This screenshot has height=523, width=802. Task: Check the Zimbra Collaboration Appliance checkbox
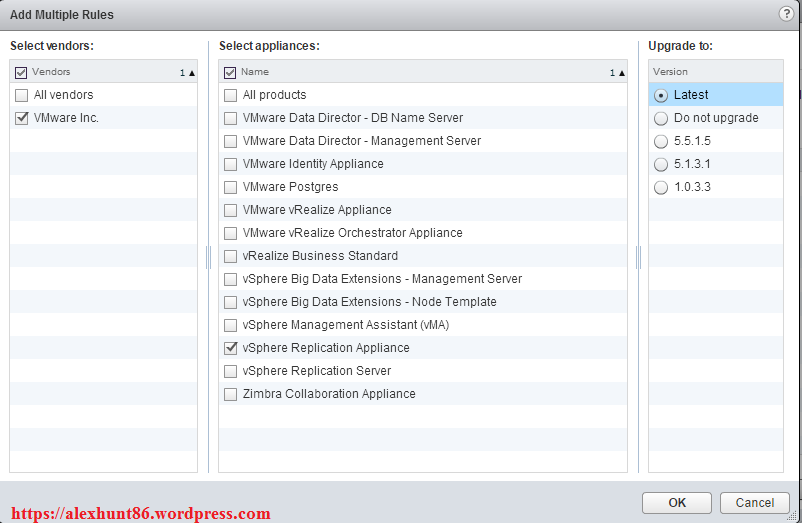pyautogui.click(x=231, y=394)
